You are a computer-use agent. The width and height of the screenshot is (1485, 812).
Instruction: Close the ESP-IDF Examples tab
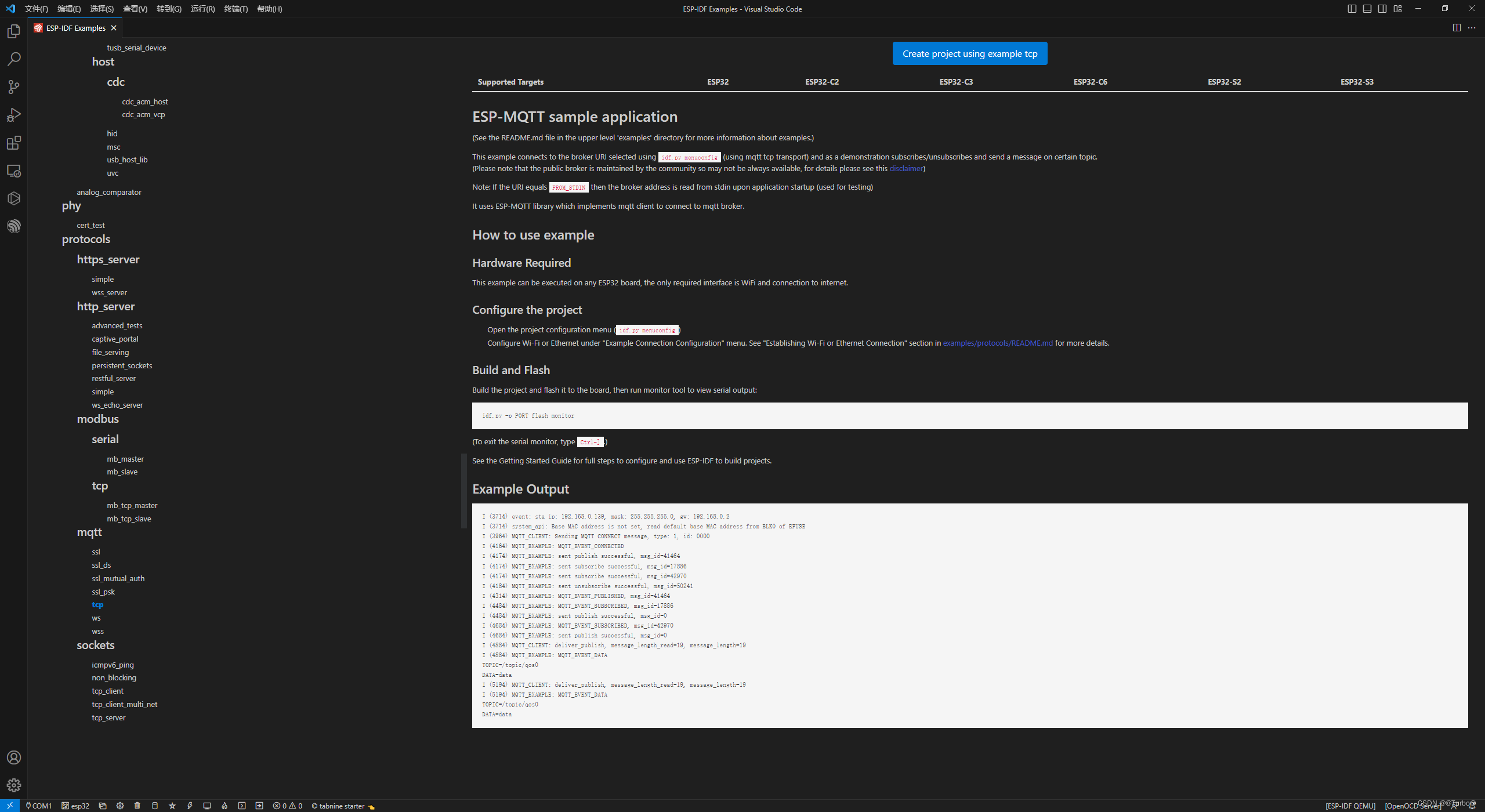point(114,28)
